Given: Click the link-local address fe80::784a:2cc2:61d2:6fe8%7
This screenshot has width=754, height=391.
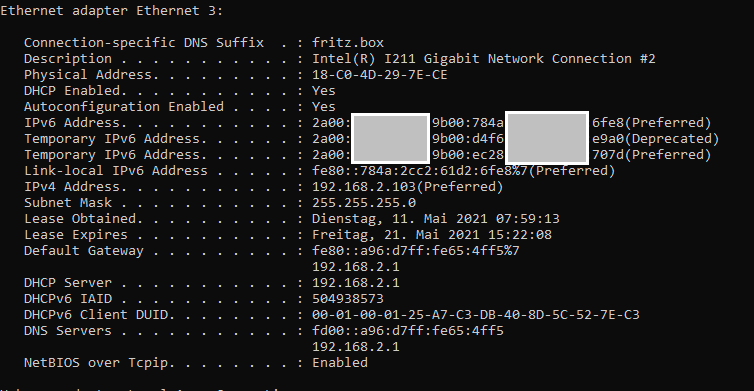Looking at the screenshot, I should [x=420, y=171].
